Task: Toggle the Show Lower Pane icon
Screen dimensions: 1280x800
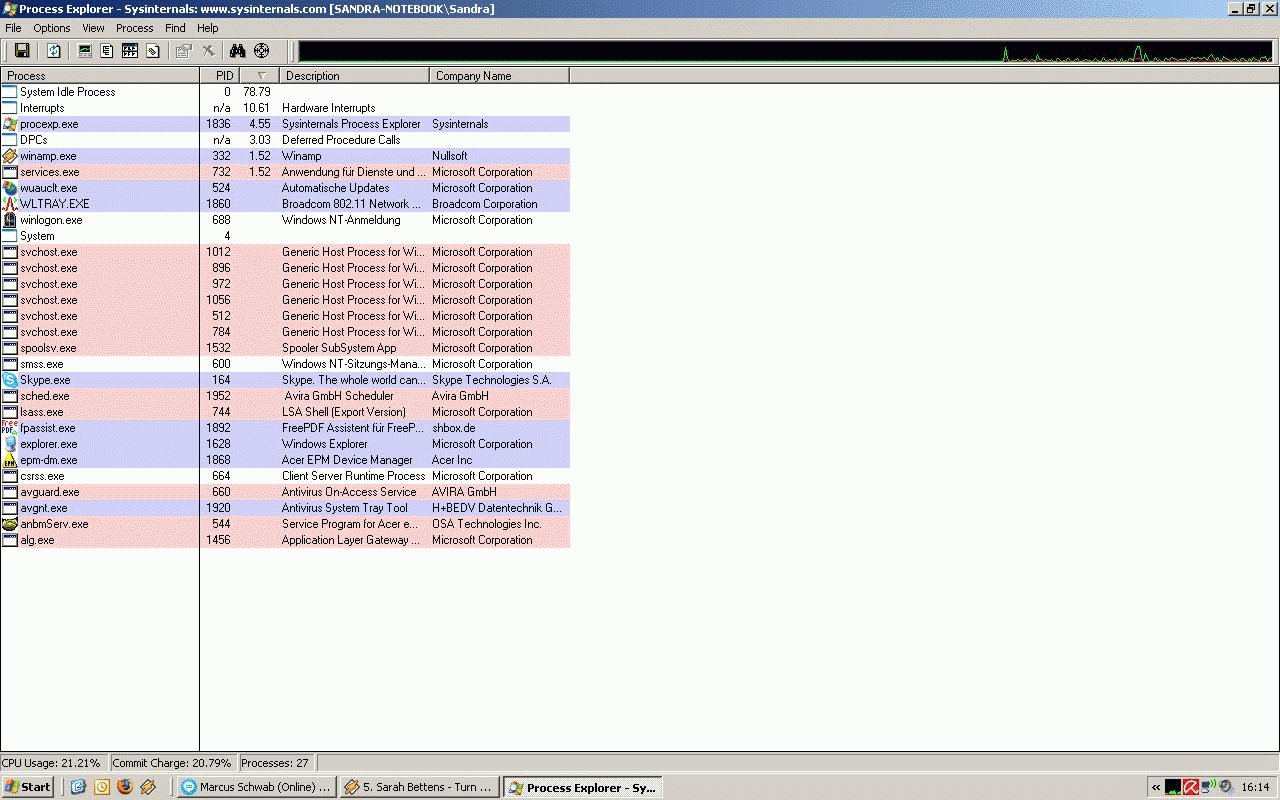Action: pyautogui.click(x=130, y=51)
